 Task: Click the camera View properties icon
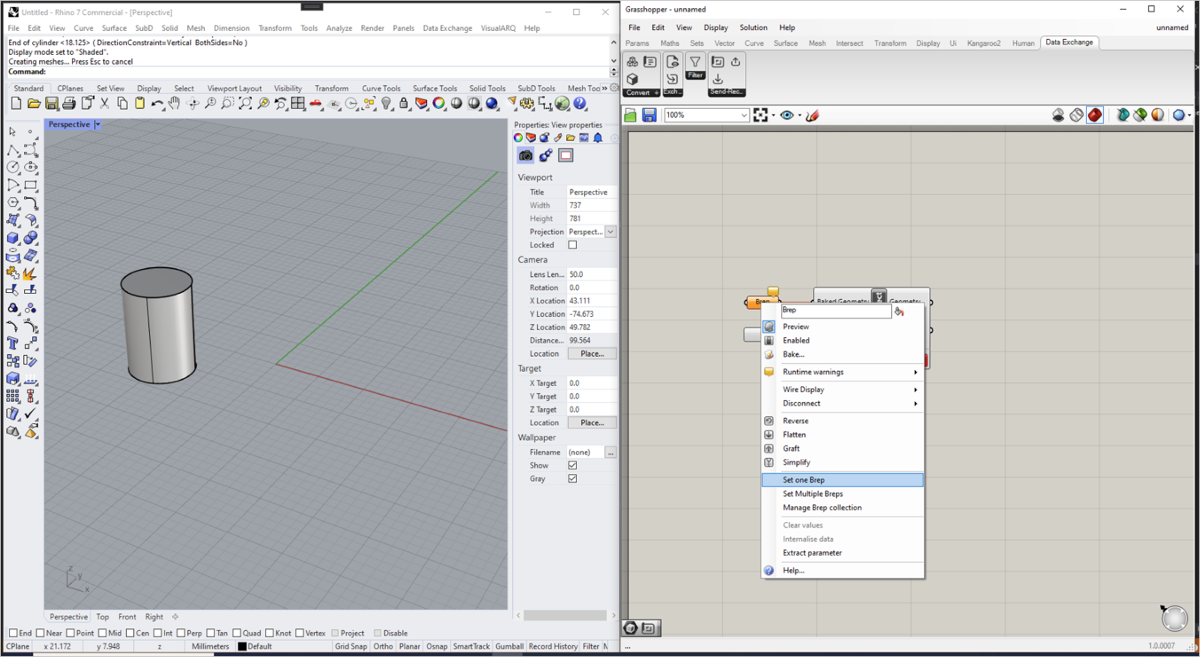tap(525, 155)
